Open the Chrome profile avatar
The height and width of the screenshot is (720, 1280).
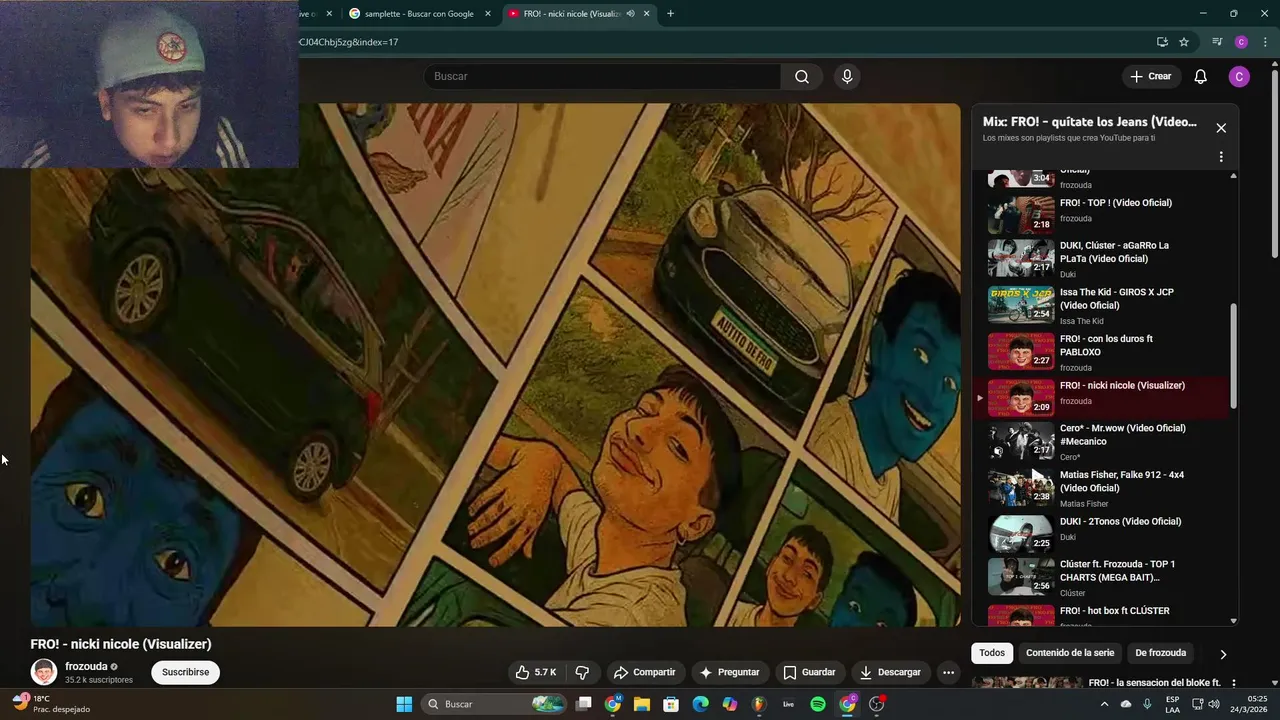click(1241, 42)
